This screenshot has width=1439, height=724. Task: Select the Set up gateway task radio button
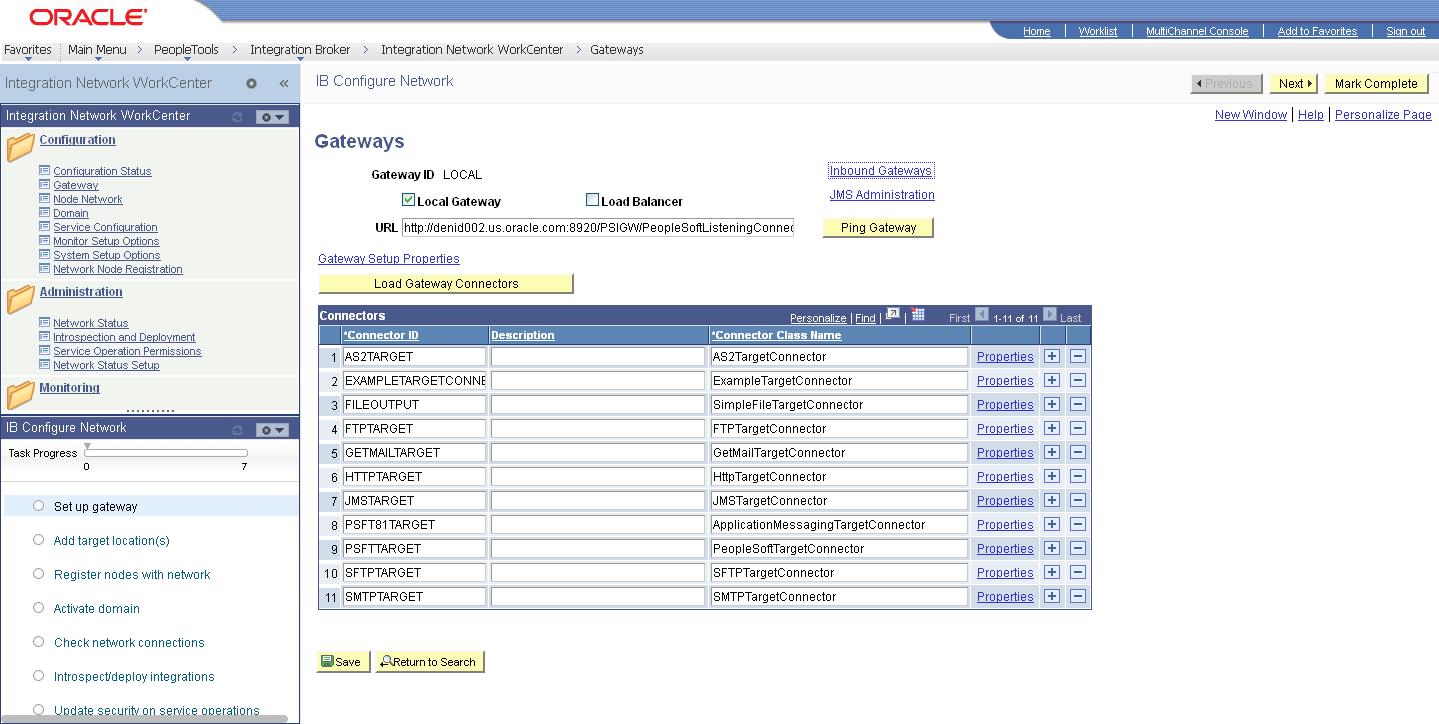pos(37,505)
